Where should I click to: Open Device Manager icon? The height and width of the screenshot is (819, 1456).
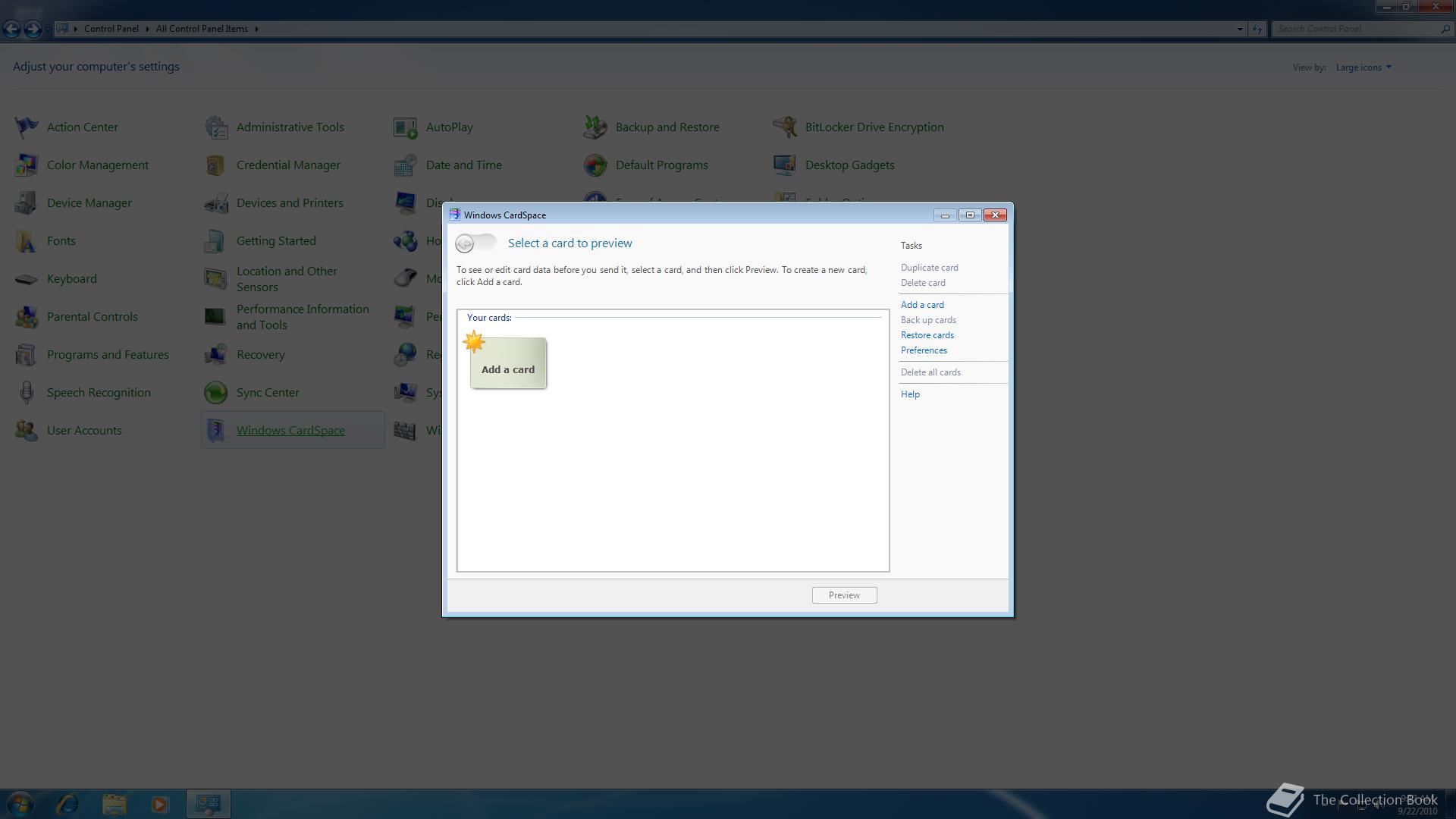[x=27, y=202]
